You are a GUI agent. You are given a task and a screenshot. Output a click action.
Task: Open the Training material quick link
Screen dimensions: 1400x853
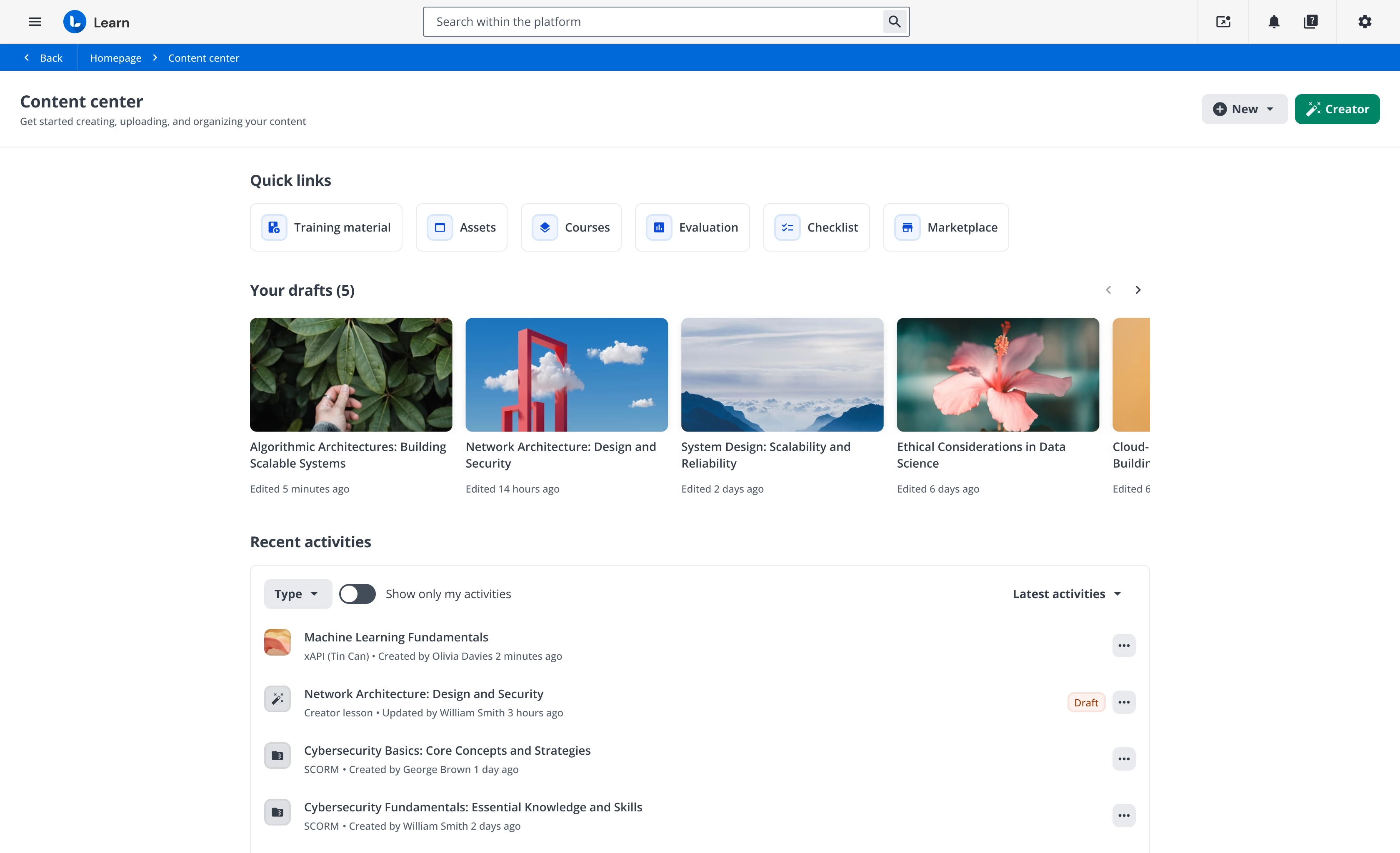(x=326, y=227)
